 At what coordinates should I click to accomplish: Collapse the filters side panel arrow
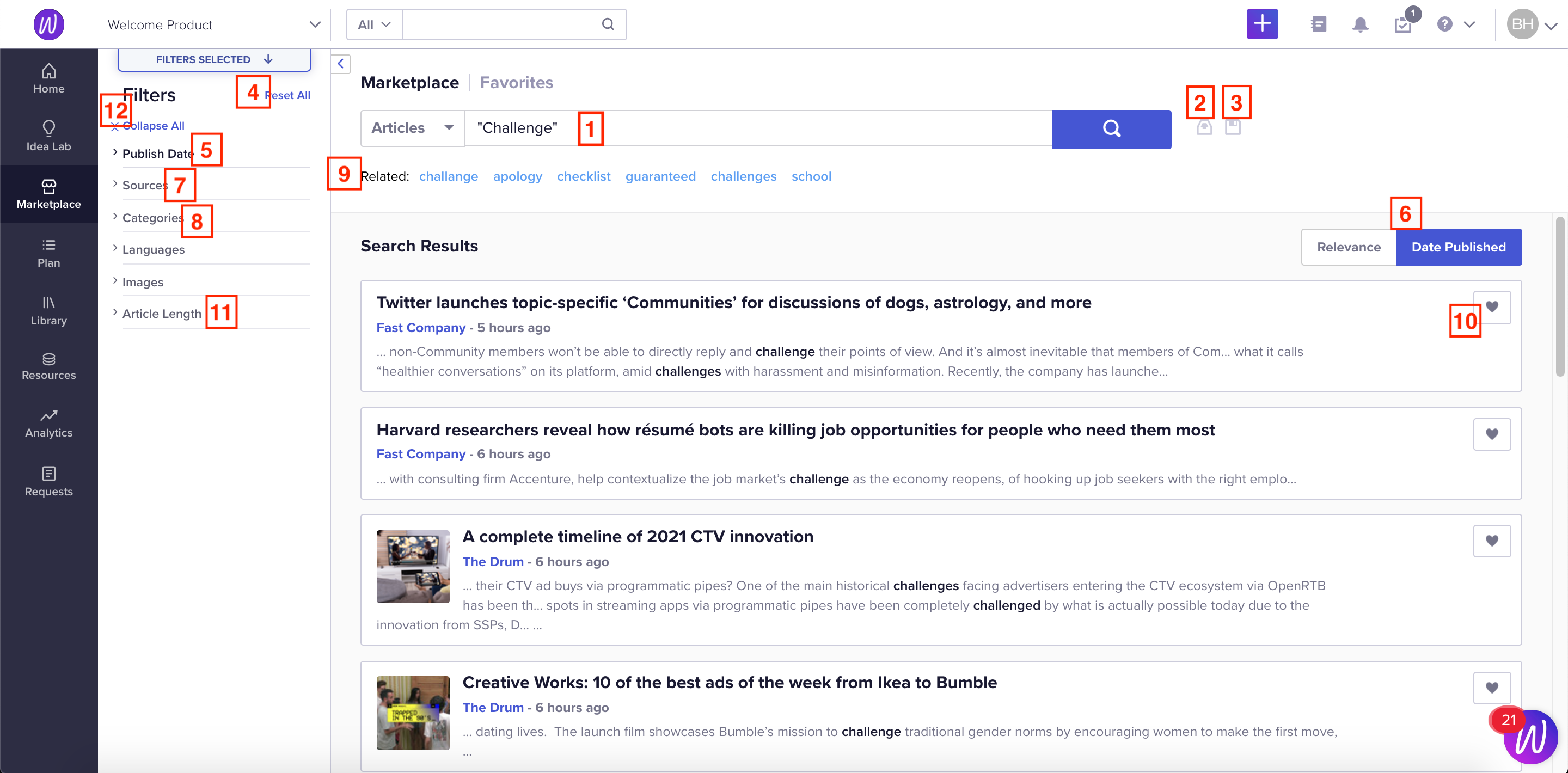pyautogui.click(x=340, y=63)
